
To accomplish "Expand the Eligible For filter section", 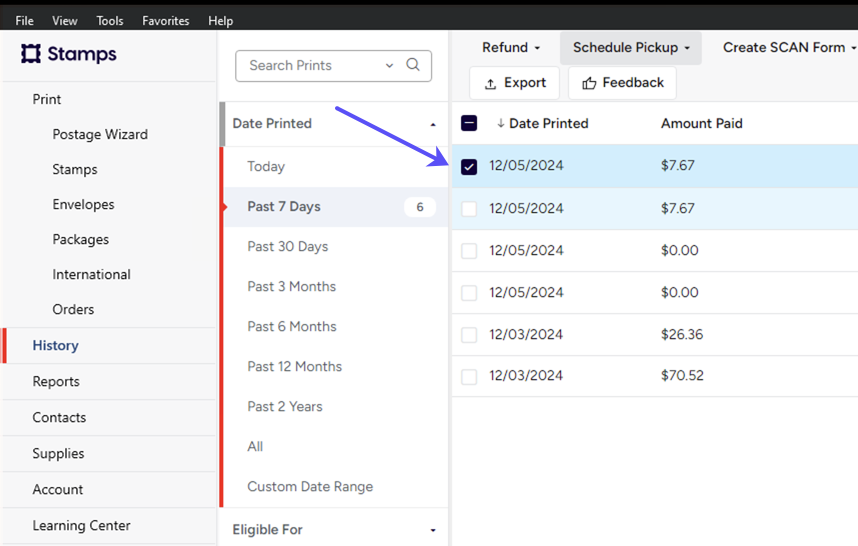I will (433, 530).
